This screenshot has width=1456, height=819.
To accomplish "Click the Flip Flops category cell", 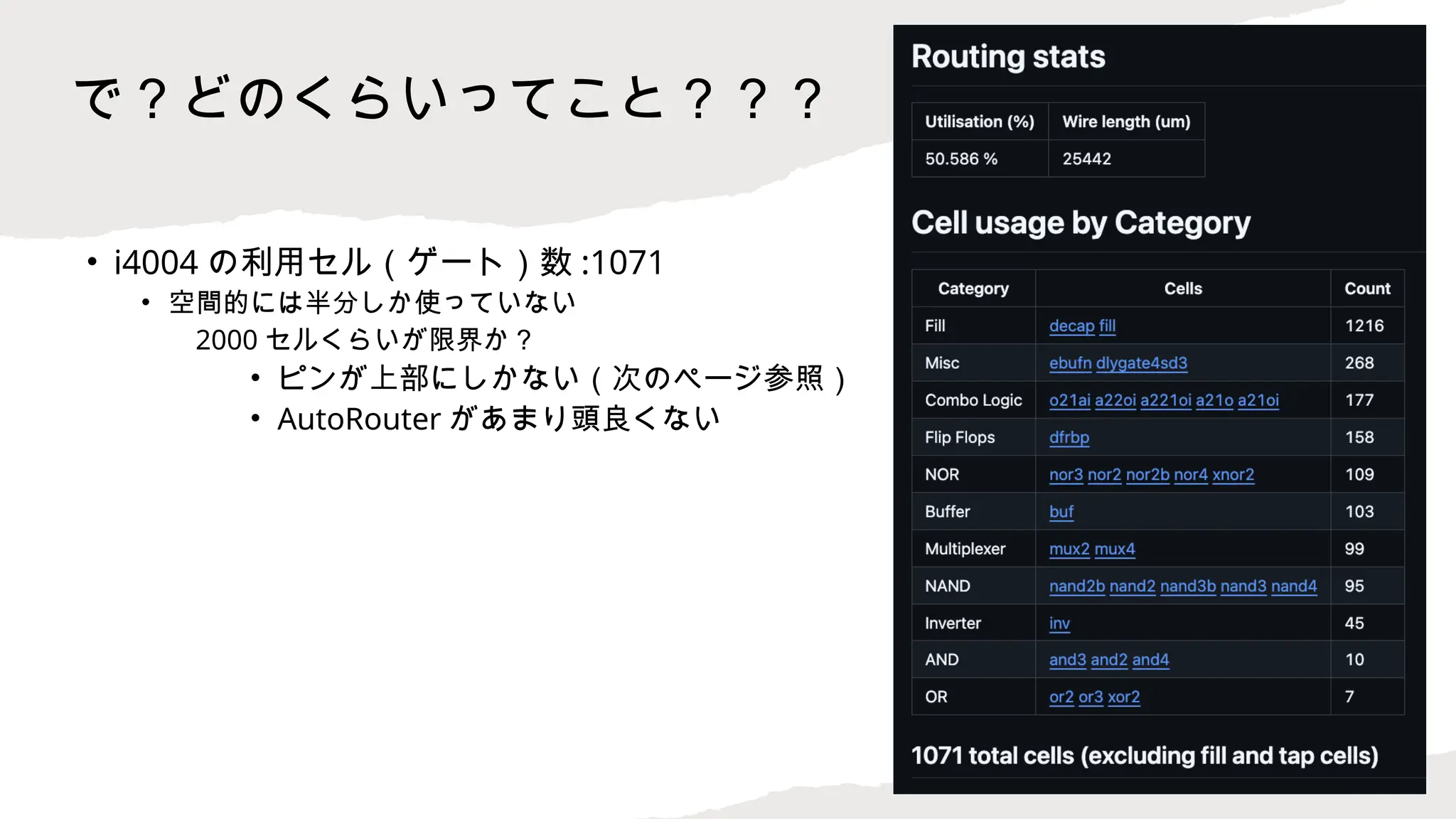I will click(973, 437).
